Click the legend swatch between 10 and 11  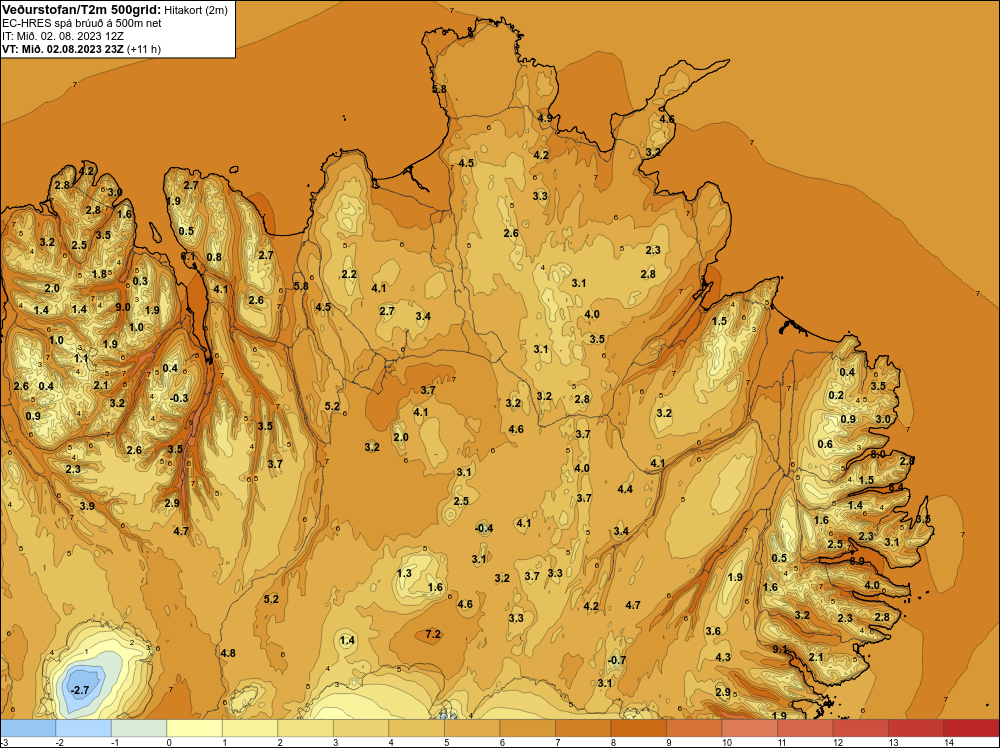click(749, 728)
